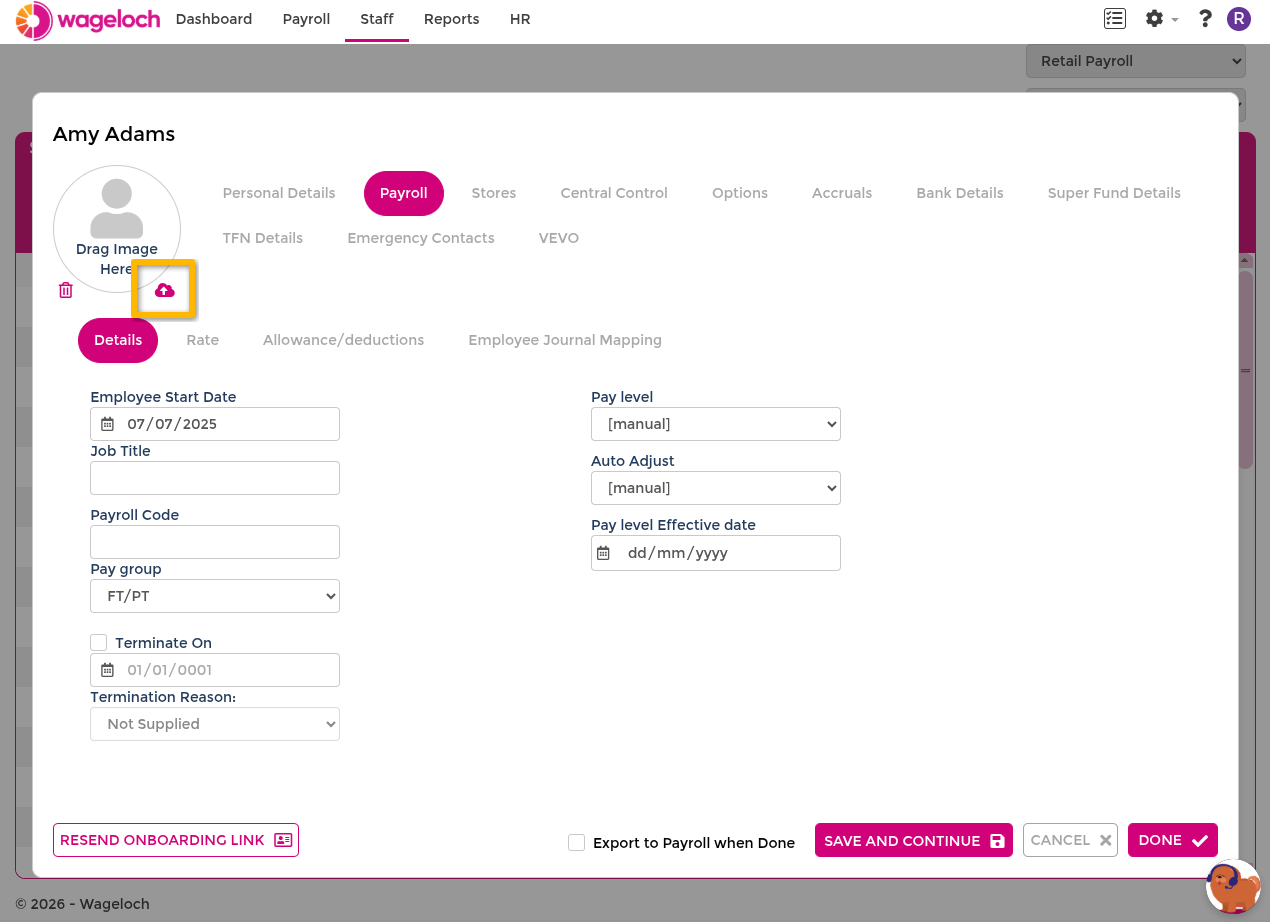
Task: Open the settings gear menu
Action: click(x=1161, y=18)
